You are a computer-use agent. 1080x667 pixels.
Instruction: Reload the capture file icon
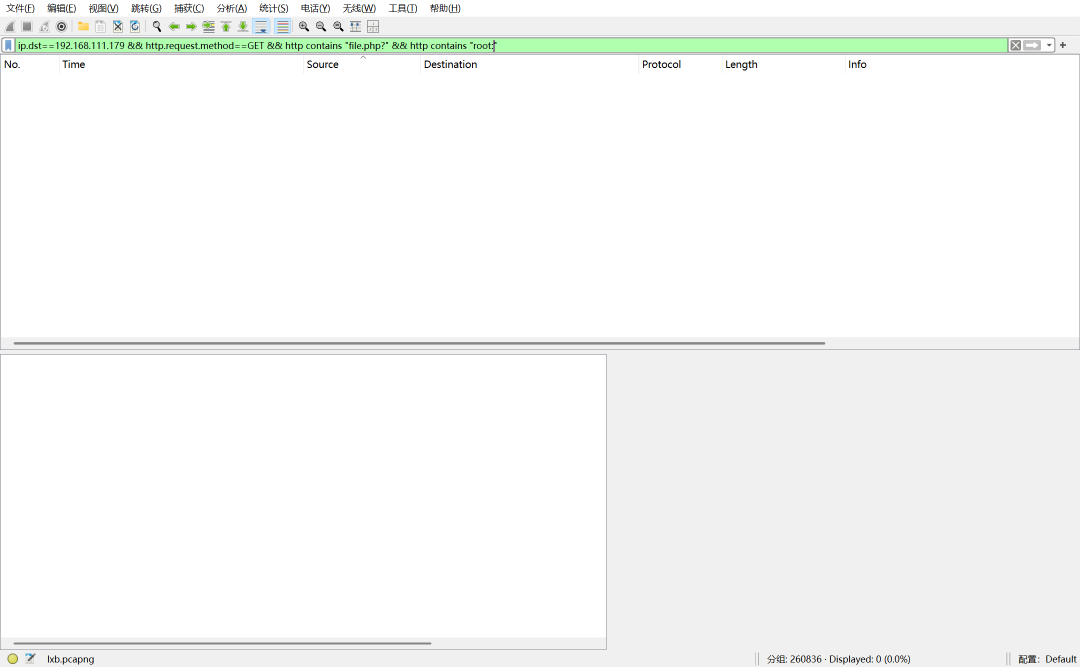[x=135, y=26]
